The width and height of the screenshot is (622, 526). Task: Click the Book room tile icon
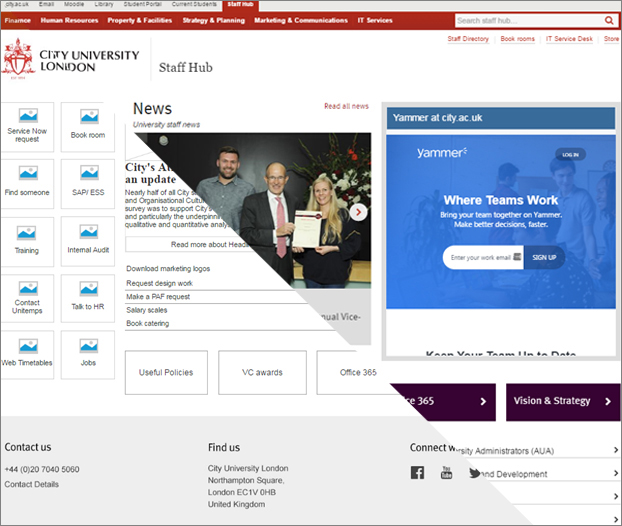pyautogui.click(x=88, y=117)
